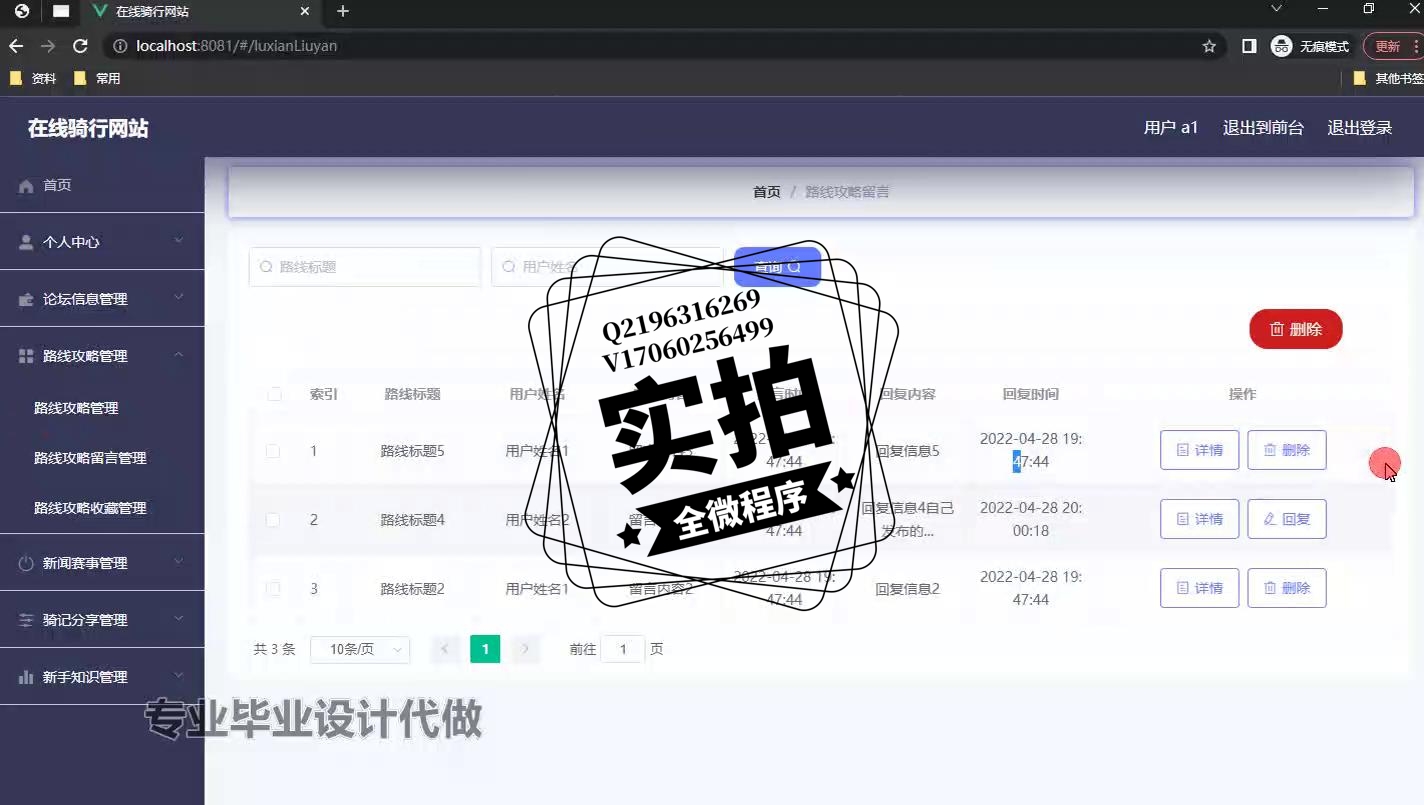The image size is (1424, 805).
Task: Click the icon beside 论坛信息管理
Action: click(x=26, y=300)
